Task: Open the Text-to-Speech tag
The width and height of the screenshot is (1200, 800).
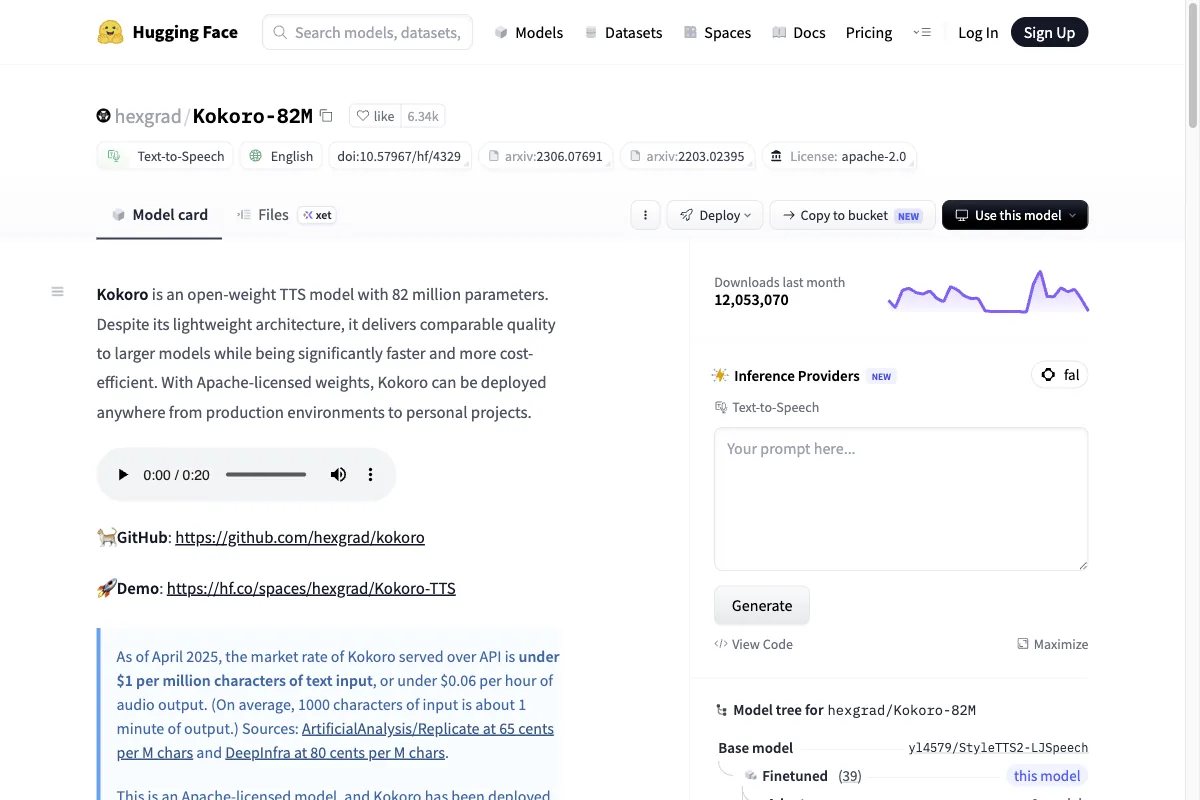Action: coord(166,156)
